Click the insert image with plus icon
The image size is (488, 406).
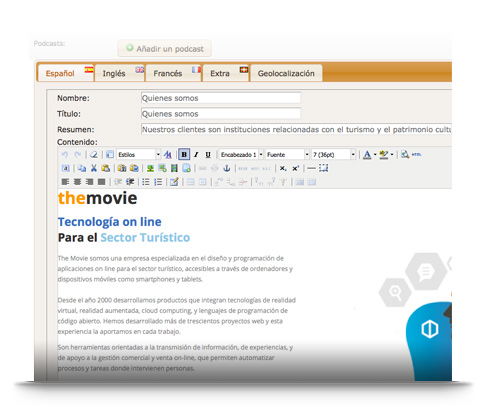(162, 168)
